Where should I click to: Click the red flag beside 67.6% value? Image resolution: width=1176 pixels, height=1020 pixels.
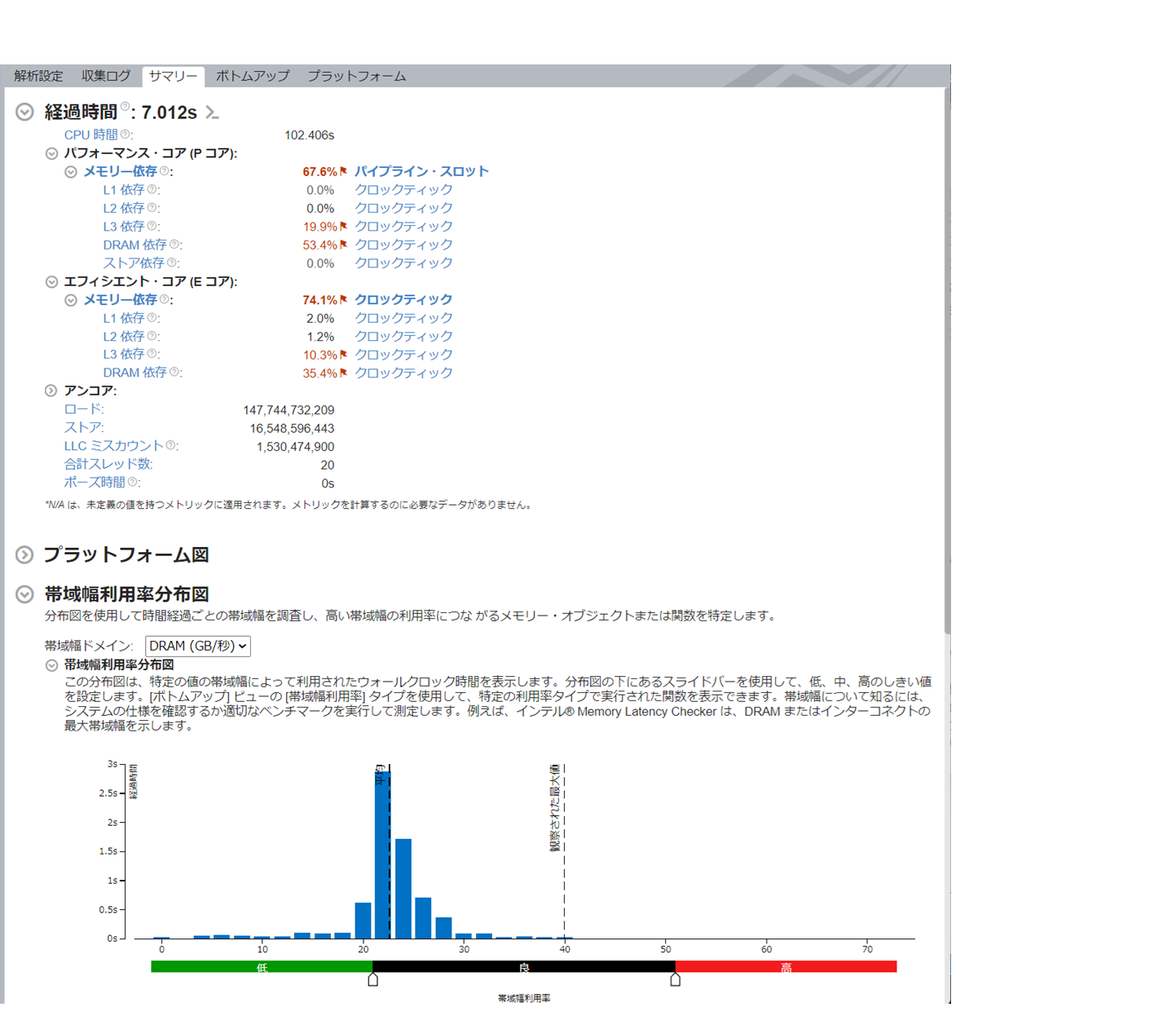coord(343,171)
